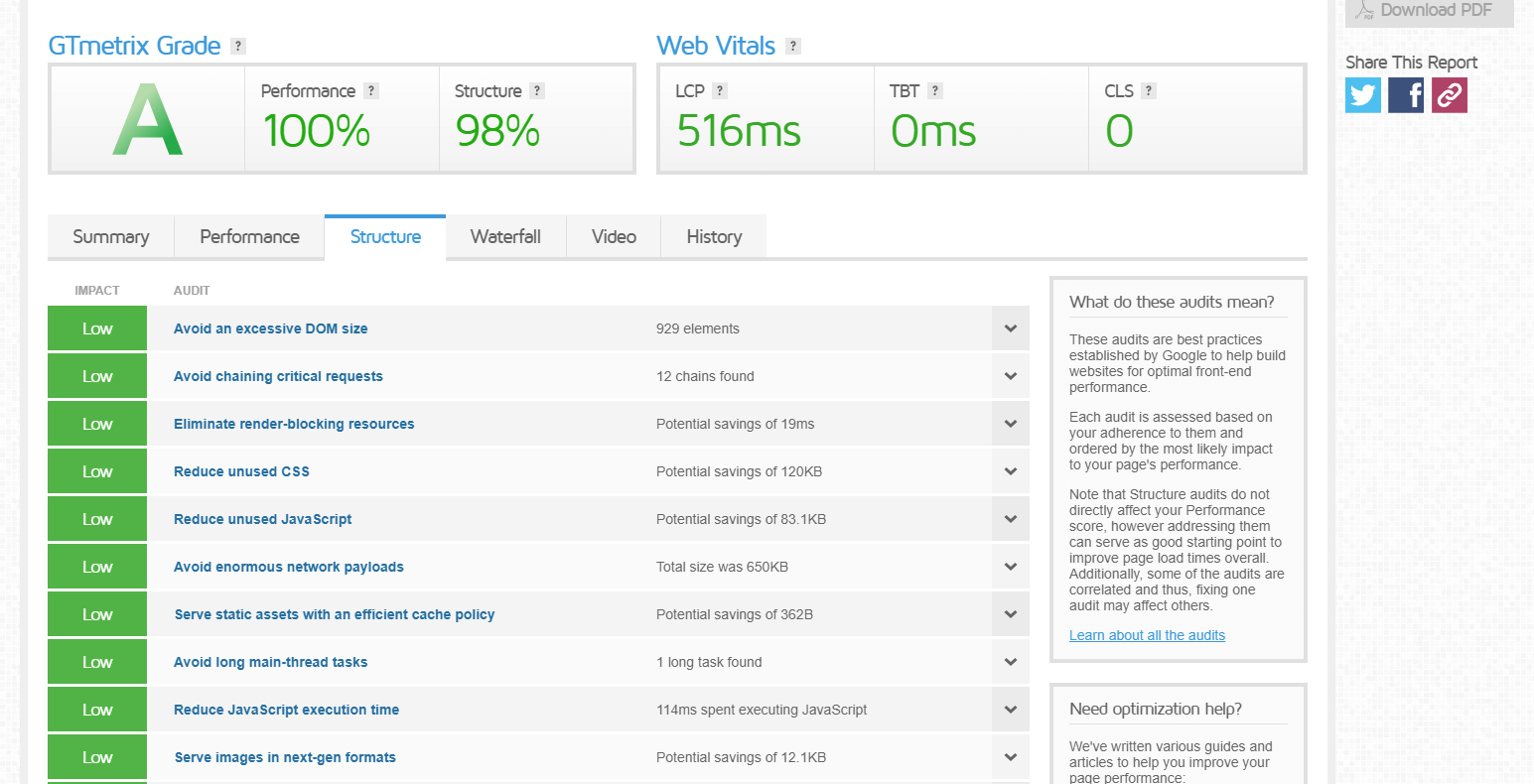Open Avoid enormous network payloads link
The image size is (1534, 784).
pos(289,567)
